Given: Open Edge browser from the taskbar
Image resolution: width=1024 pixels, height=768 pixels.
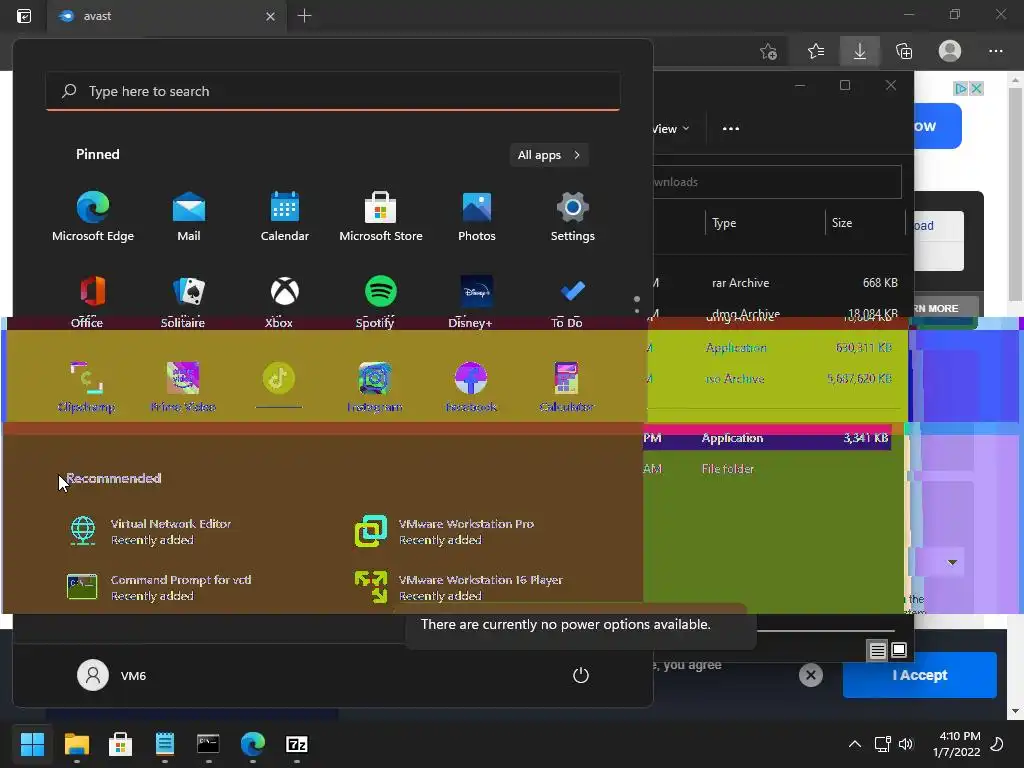Looking at the screenshot, I should [253, 744].
